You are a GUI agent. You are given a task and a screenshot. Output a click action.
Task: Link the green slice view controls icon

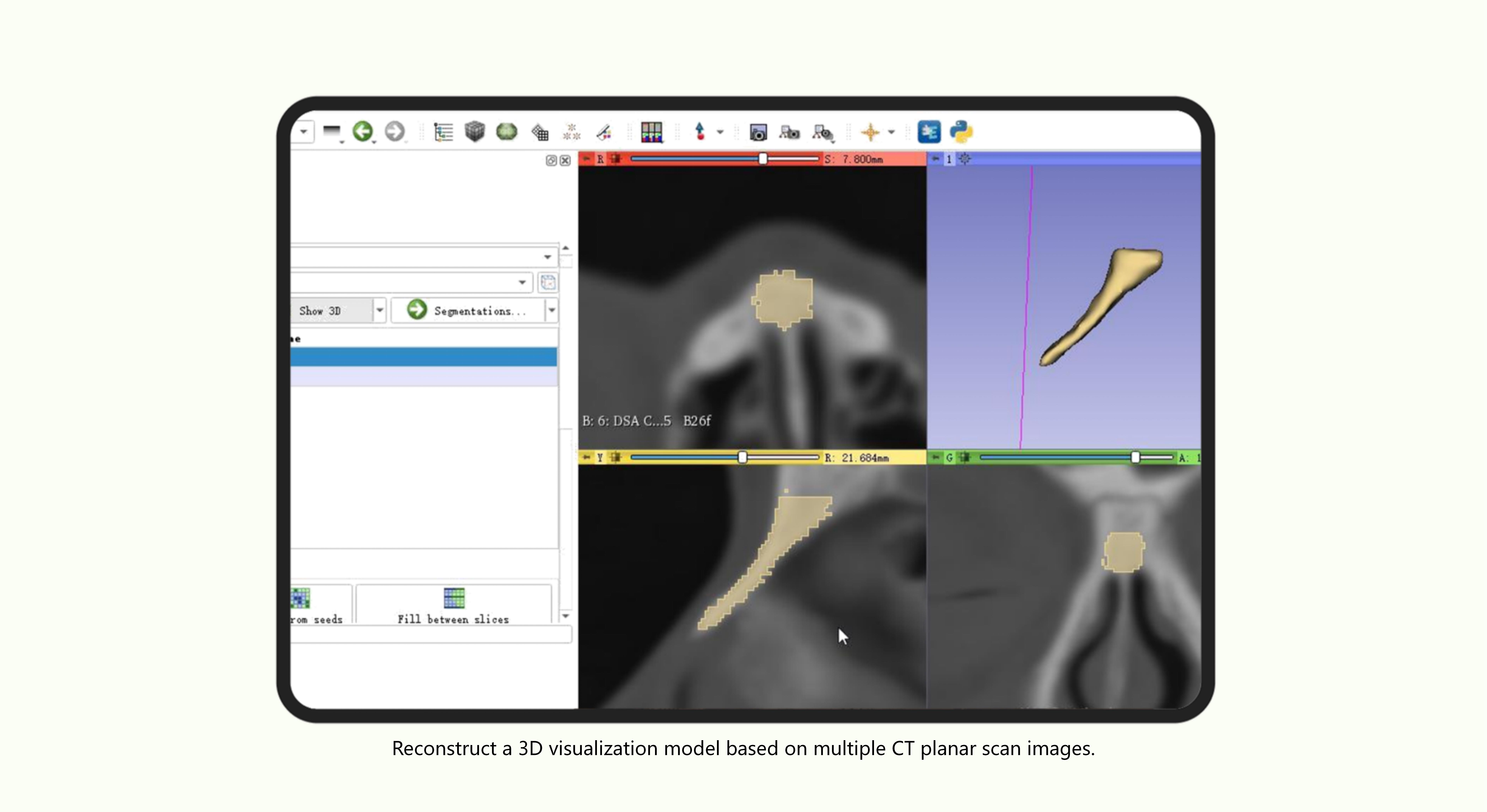pyautogui.click(x=965, y=458)
